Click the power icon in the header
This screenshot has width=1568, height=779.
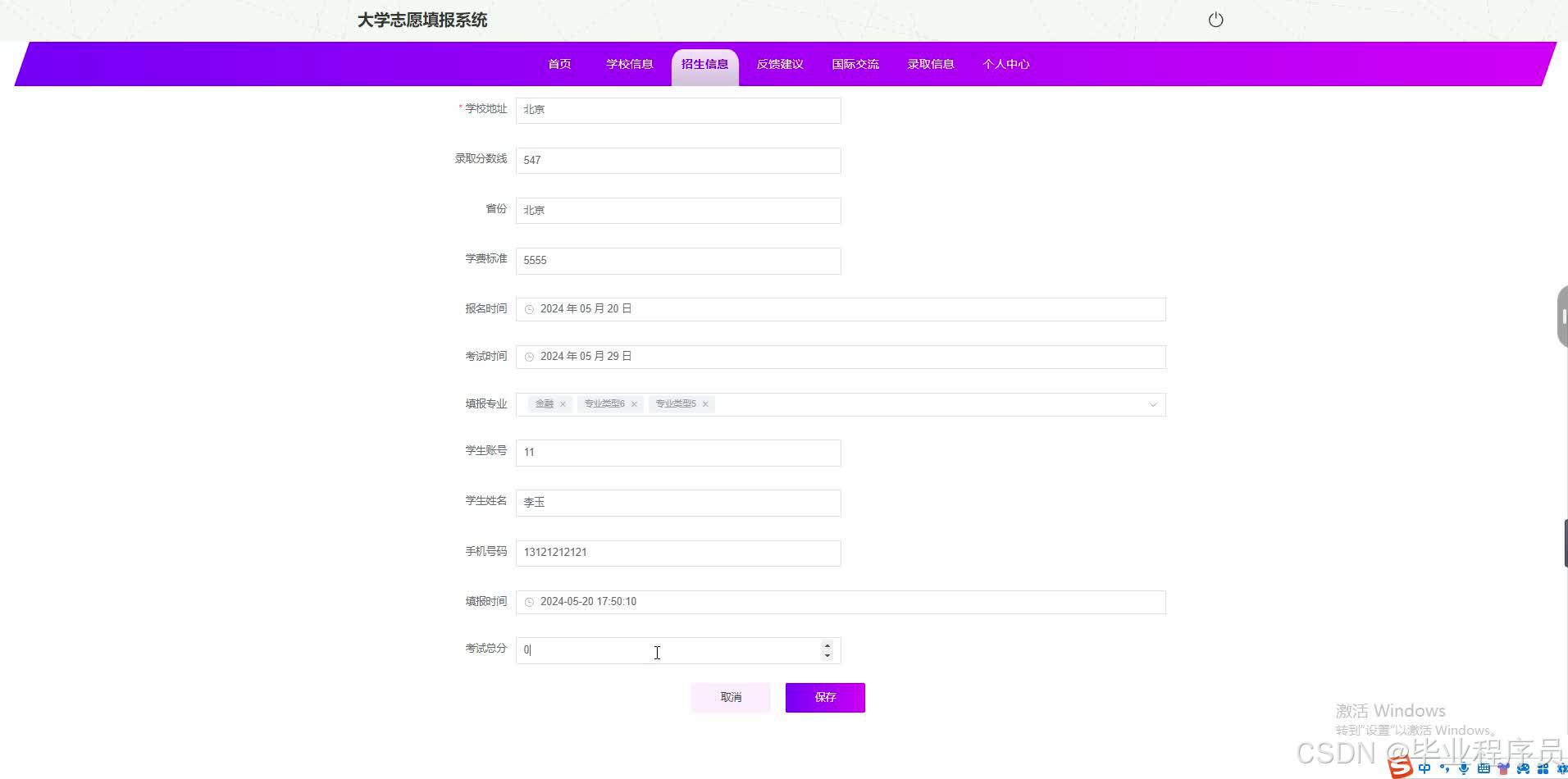pos(1215,19)
